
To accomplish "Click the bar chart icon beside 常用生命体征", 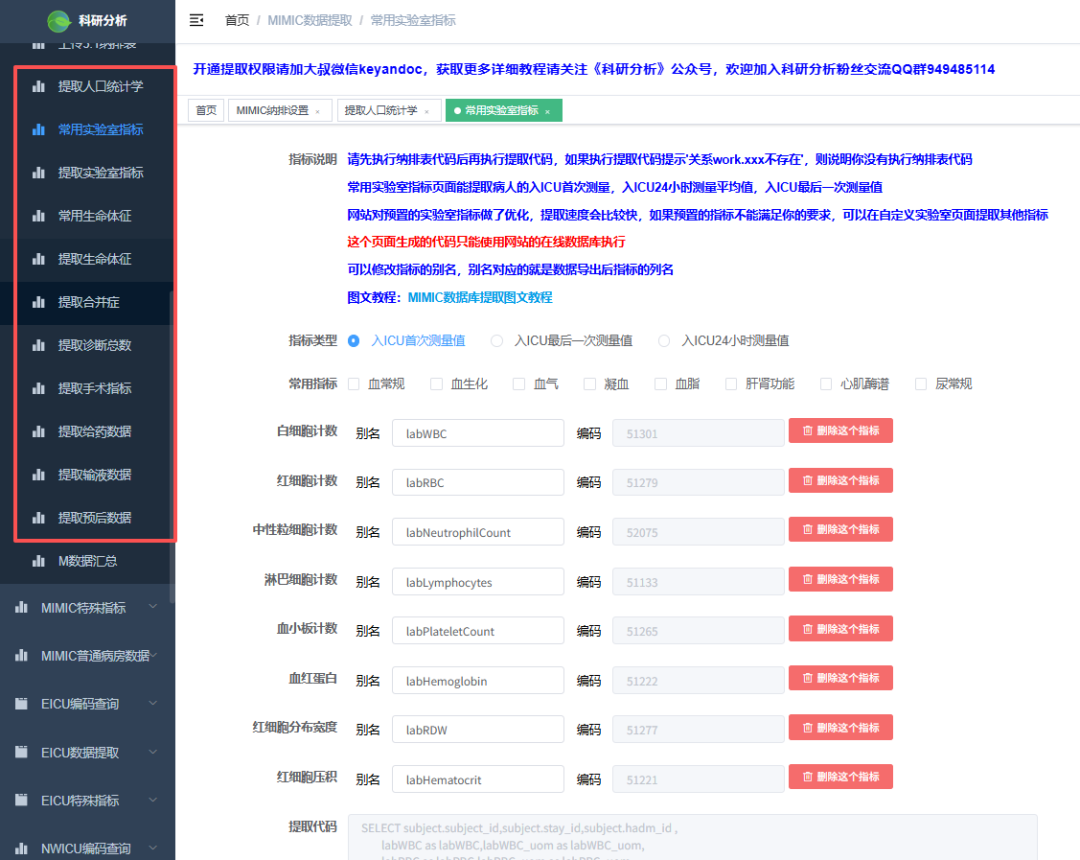I will tap(39, 216).
